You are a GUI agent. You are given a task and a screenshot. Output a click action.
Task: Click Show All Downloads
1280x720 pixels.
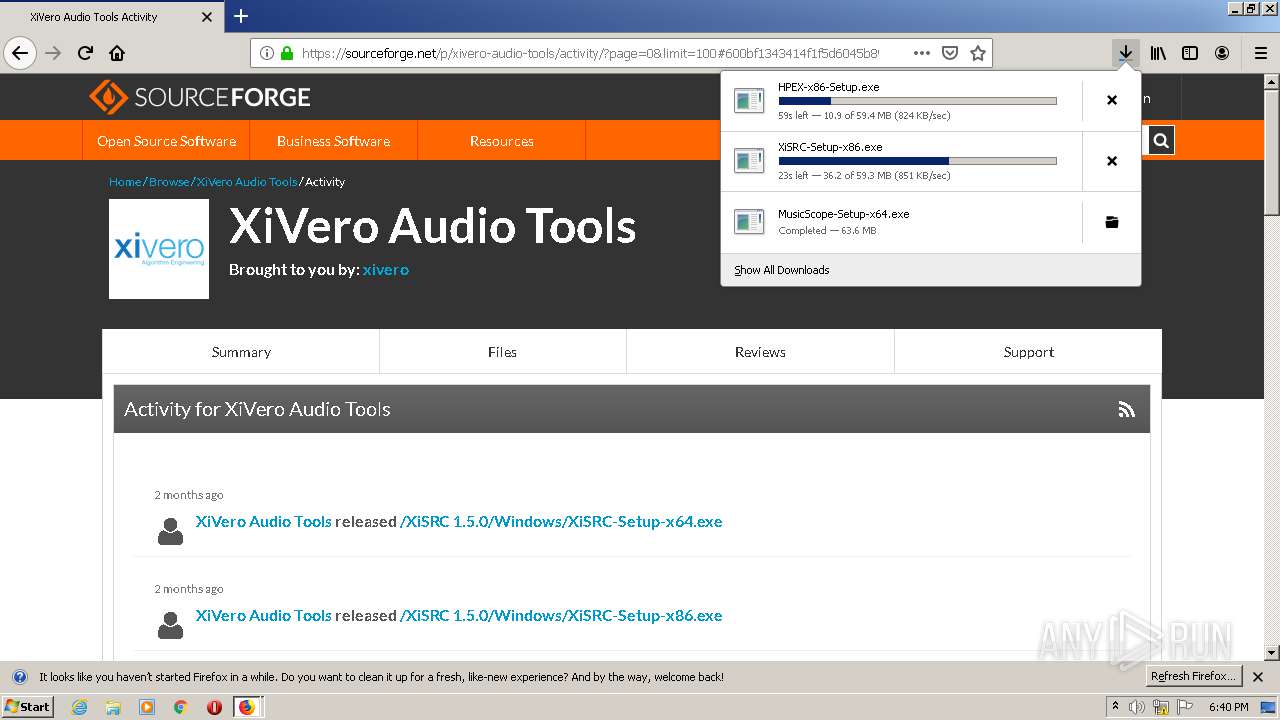click(x=781, y=270)
